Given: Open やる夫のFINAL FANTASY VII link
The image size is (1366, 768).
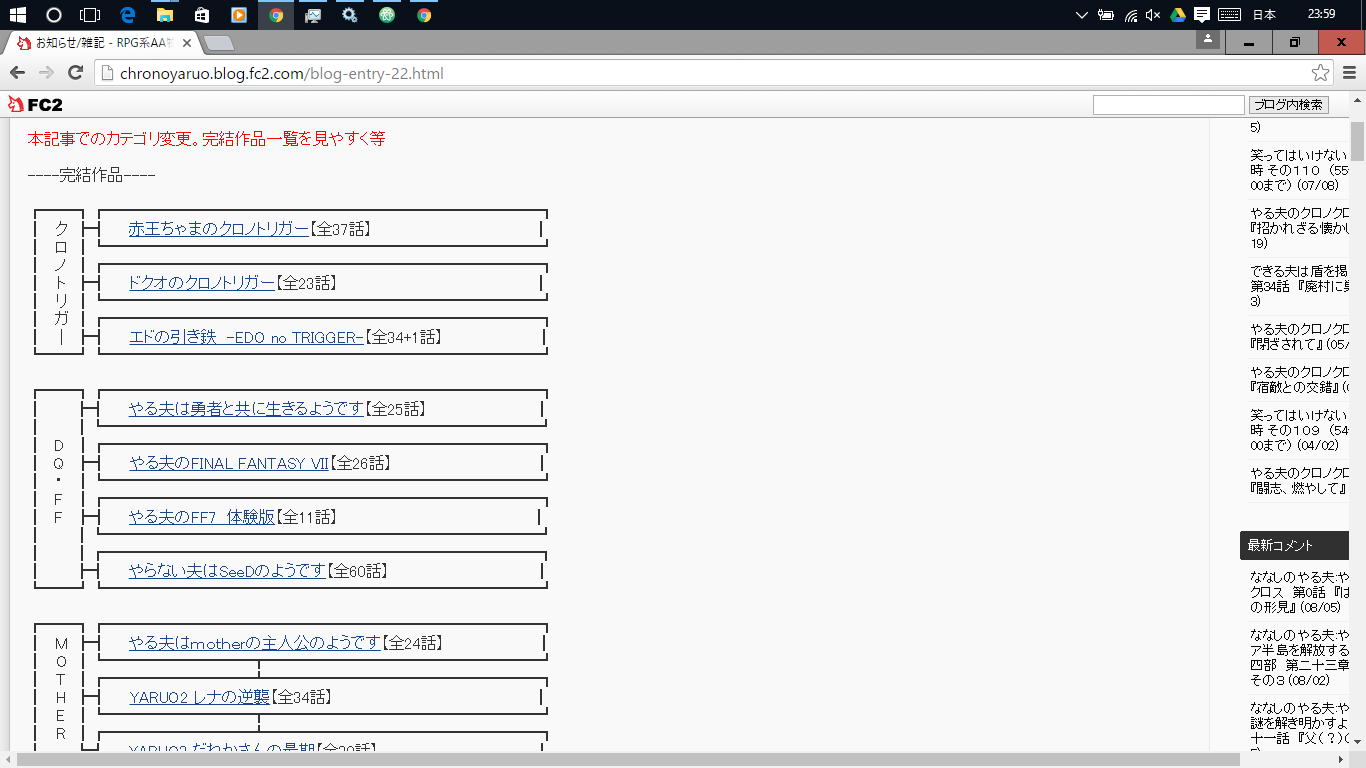Looking at the screenshot, I should [x=229, y=463].
